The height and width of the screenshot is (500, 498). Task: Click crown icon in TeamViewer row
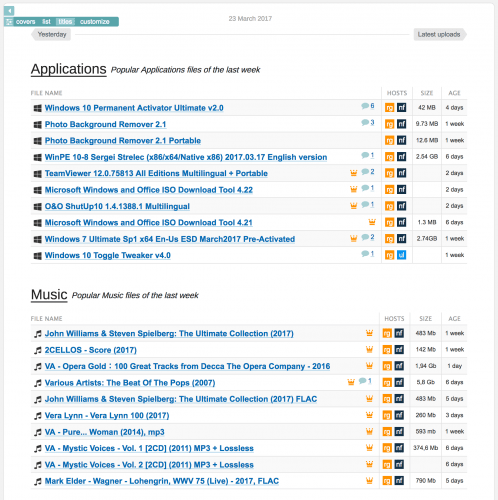(x=354, y=173)
